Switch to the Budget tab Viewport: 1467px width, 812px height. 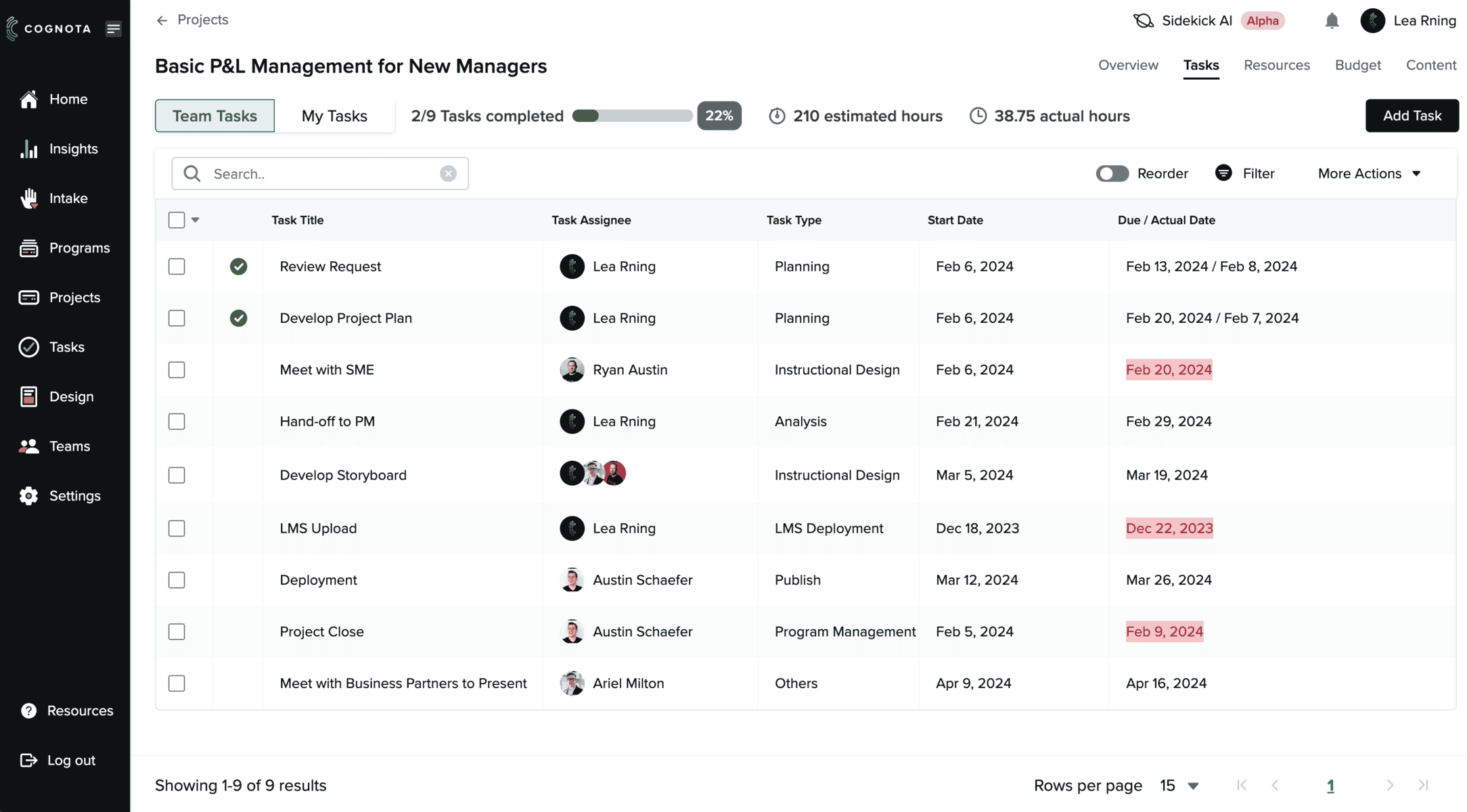(x=1357, y=65)
